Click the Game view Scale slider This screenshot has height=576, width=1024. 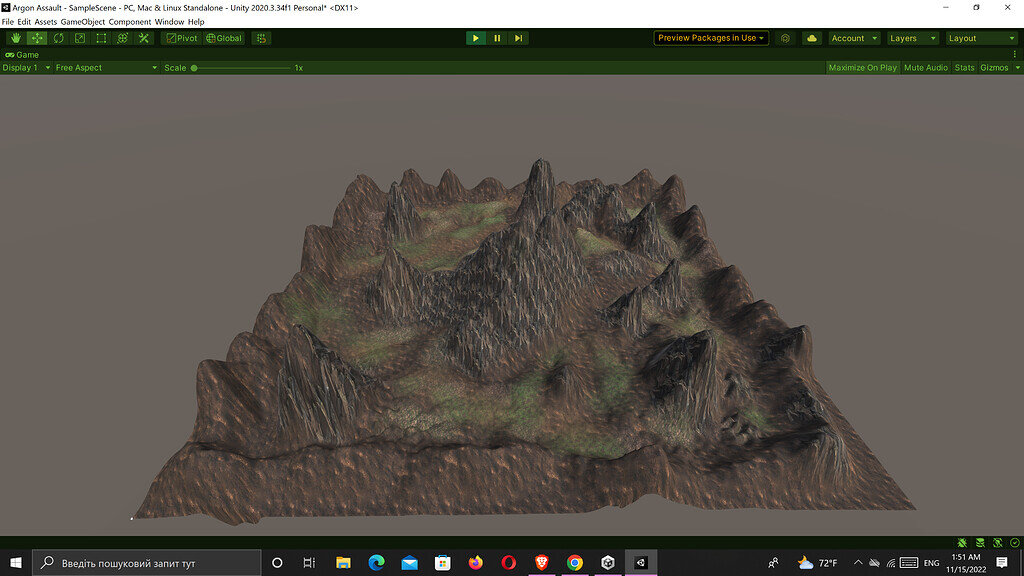coord(240,68)
